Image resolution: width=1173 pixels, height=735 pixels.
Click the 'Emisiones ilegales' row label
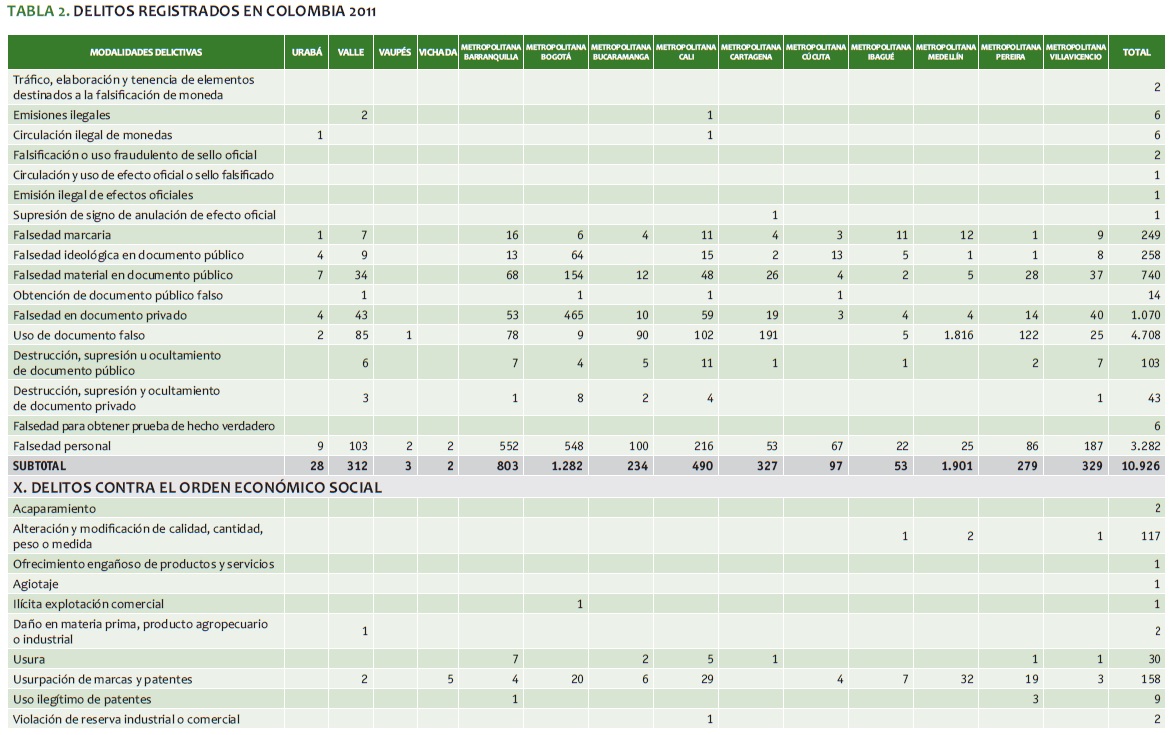(x=62, y=115)
